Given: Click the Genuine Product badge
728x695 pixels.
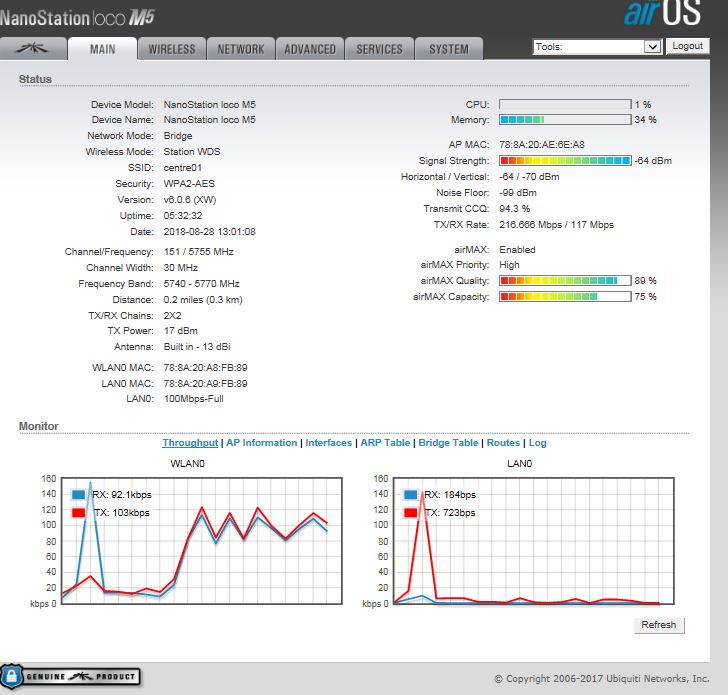Looking at the screenshot, I should pyautogui.click(x=70, y=676).
